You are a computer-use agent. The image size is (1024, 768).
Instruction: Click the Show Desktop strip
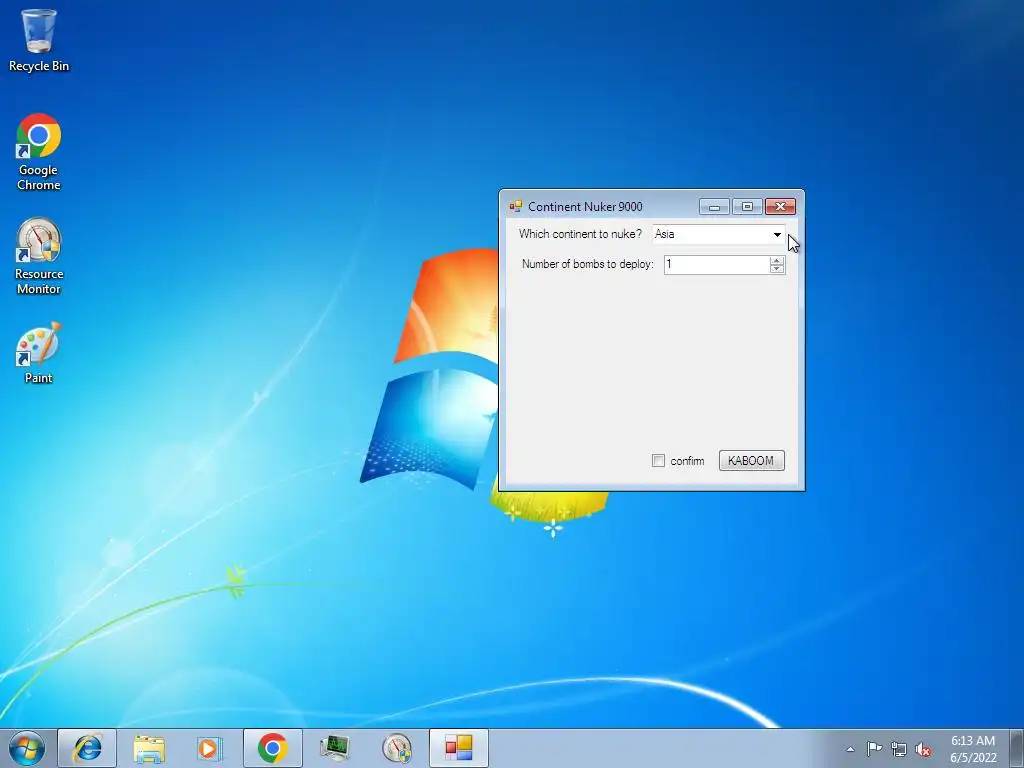[x=1016, y=748]
